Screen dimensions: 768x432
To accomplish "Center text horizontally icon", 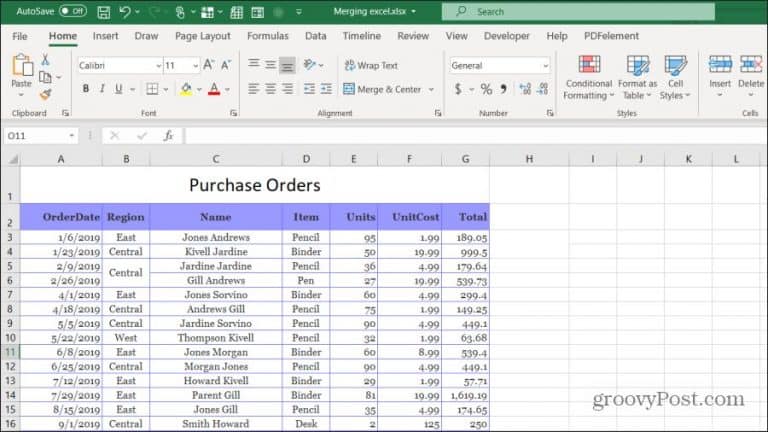I will 270,89.
